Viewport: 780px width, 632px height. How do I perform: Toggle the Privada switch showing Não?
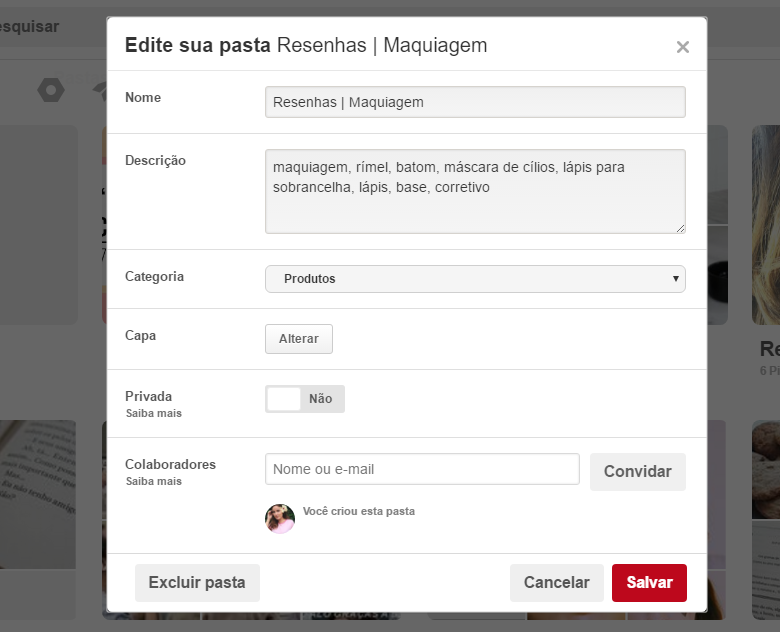pos(304,399)
